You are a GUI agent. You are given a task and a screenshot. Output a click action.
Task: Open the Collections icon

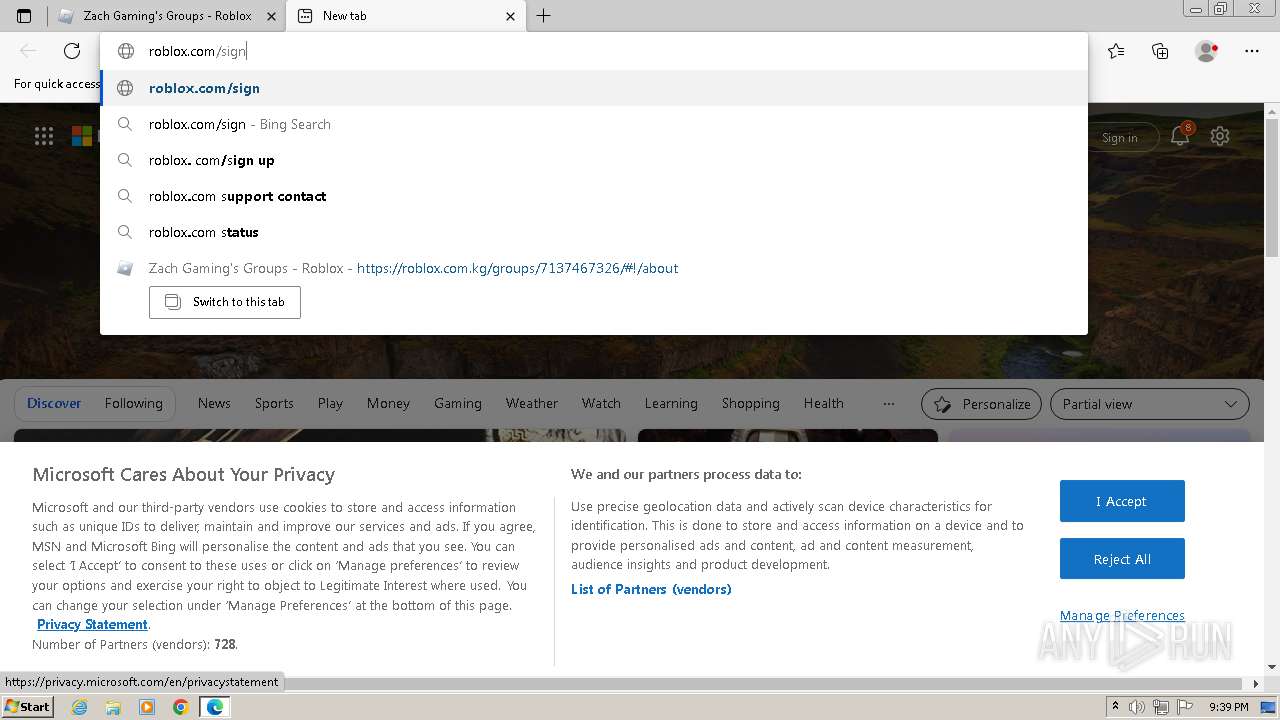pos(1160,51)
